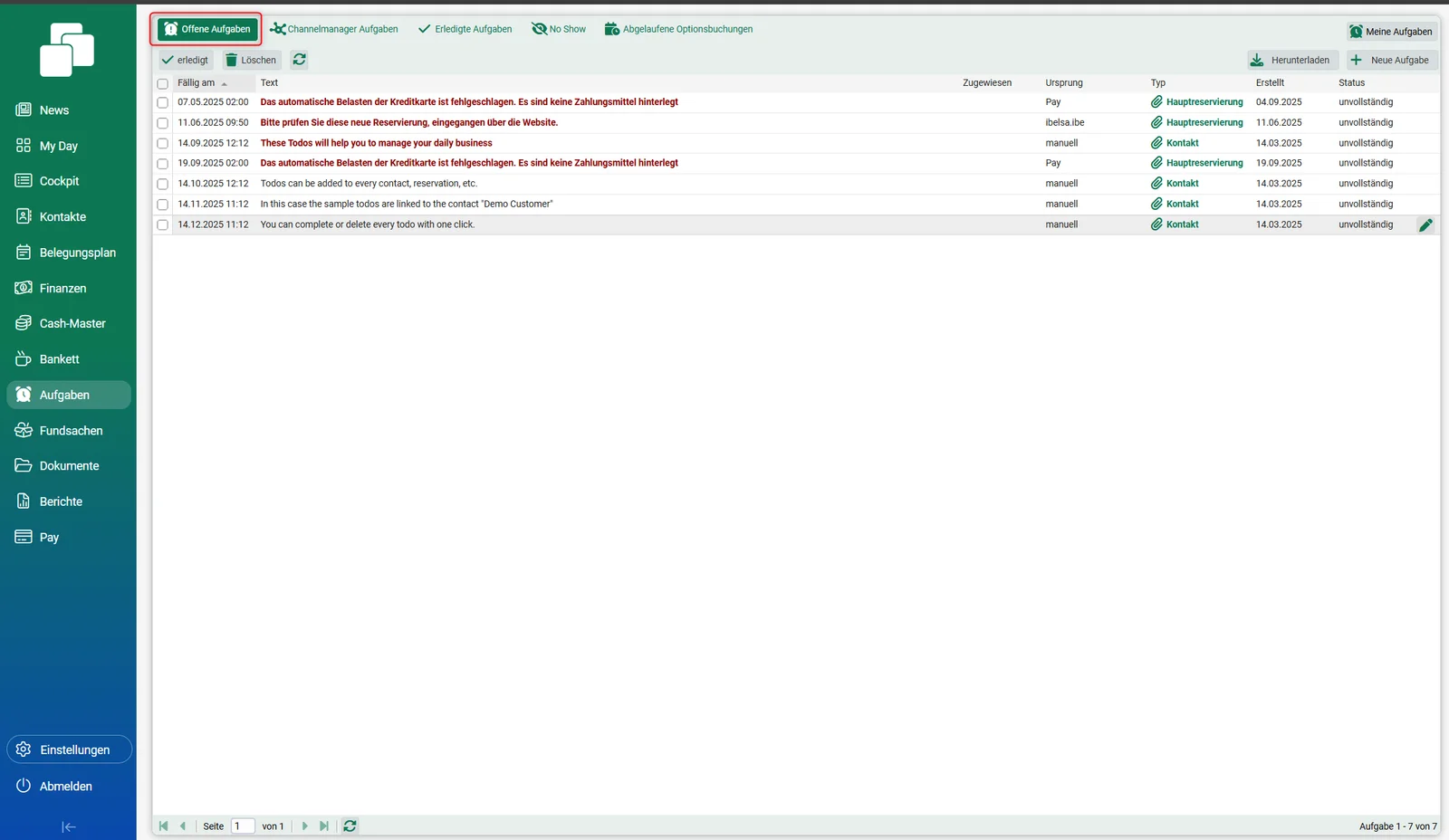Select the task due 14.11.2025 11:12
The height and width of the screenshot is (840, 1449).
(x=163, y=205)
